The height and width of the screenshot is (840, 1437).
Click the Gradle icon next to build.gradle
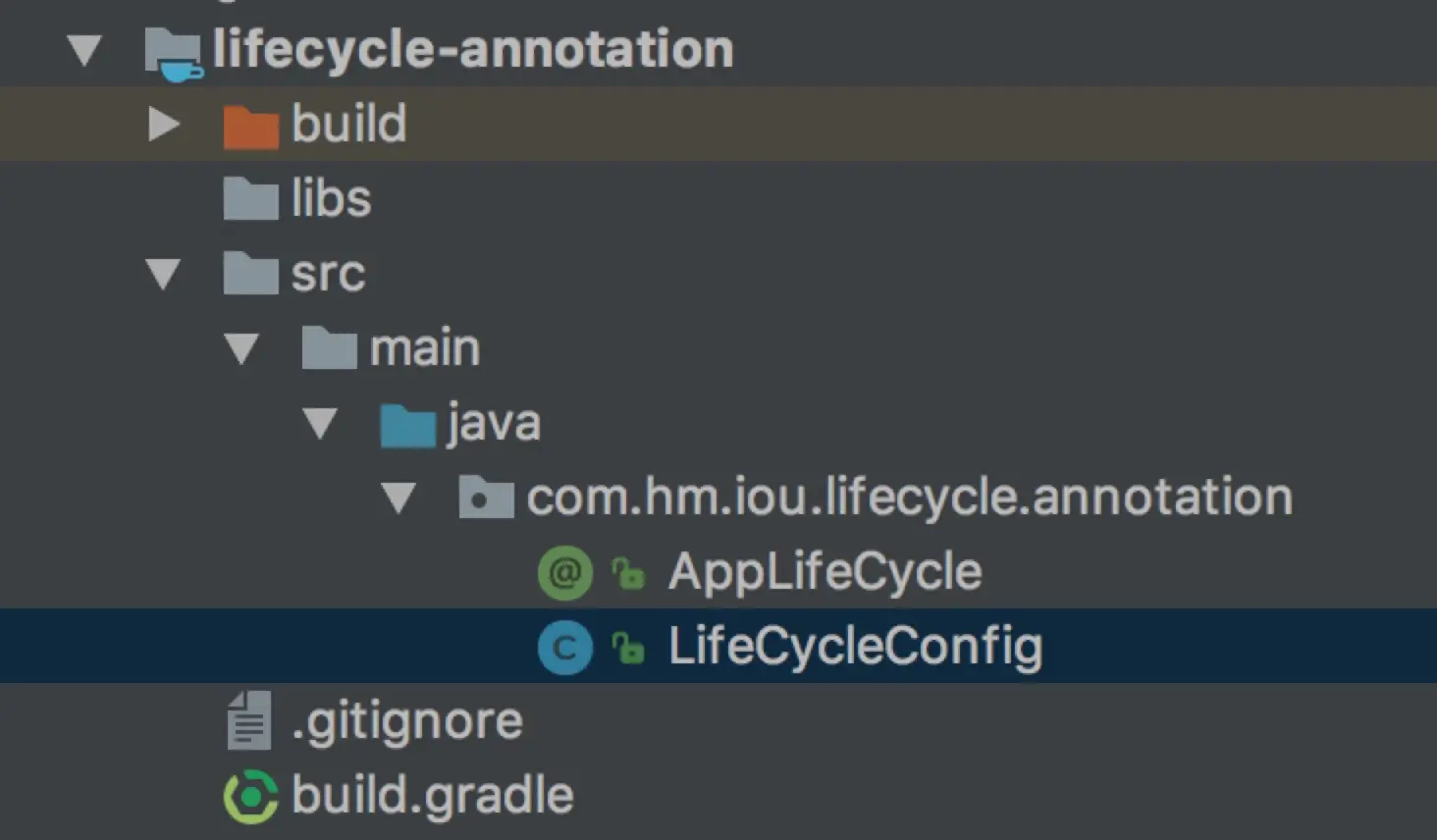tap(250, 797)
